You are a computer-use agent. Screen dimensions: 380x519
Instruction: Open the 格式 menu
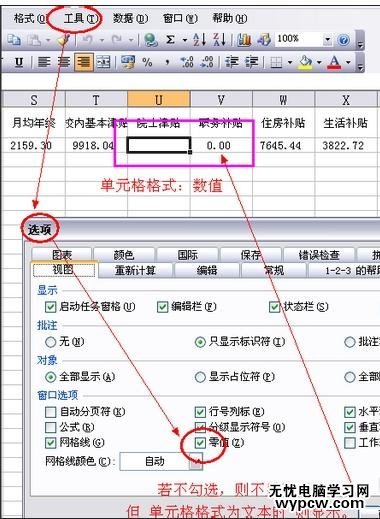coord(29,18)
